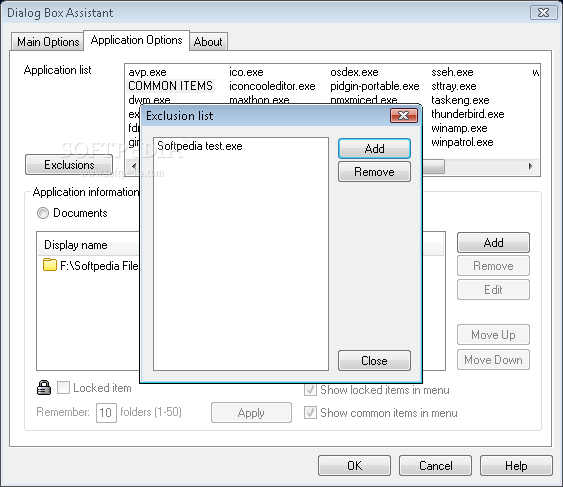563x487 pixels.
Task: Click the Cancel button
Action: tap(436, 466)
